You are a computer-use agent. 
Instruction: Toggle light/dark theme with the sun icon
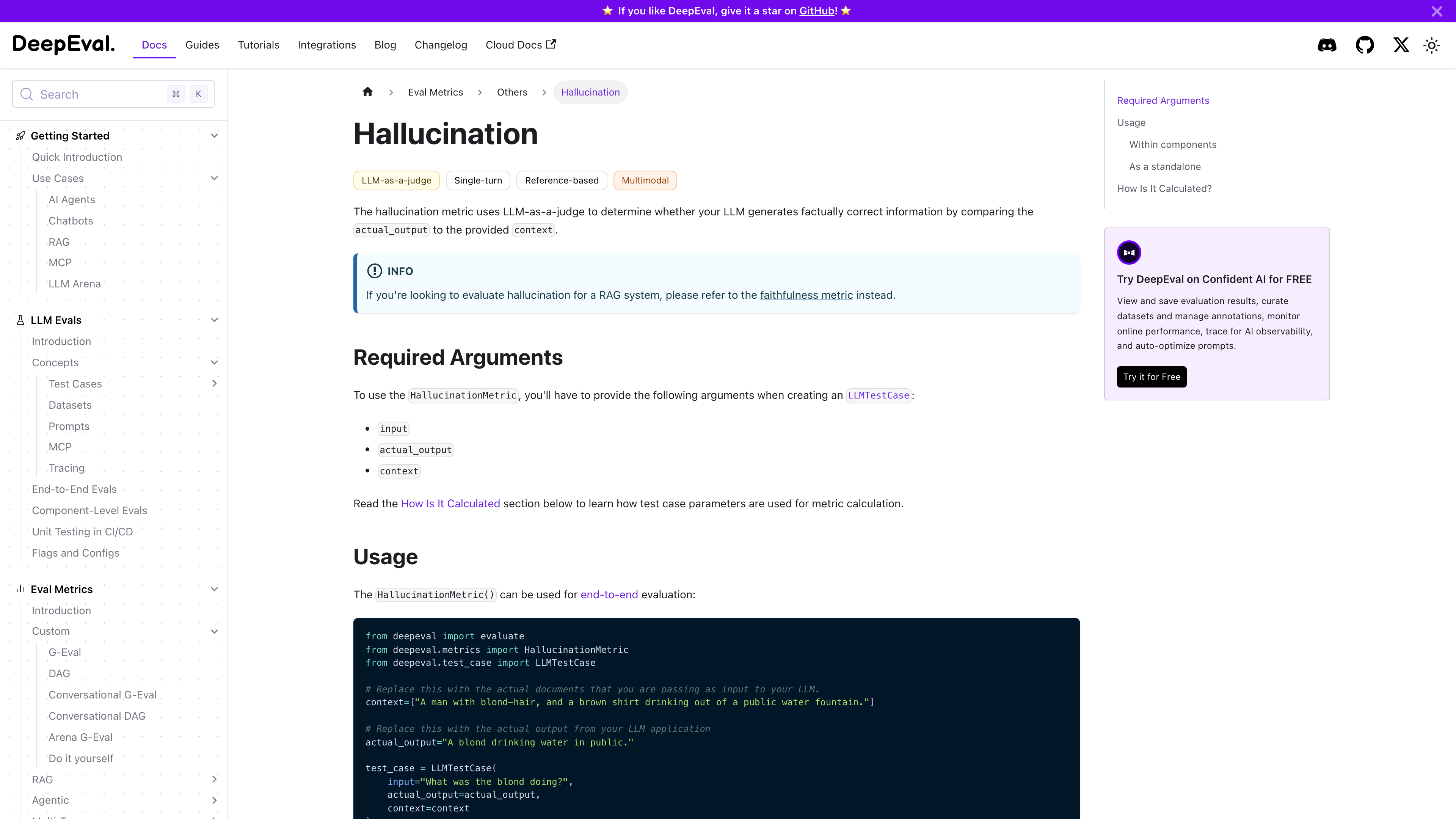click(x=1432, y=45)
